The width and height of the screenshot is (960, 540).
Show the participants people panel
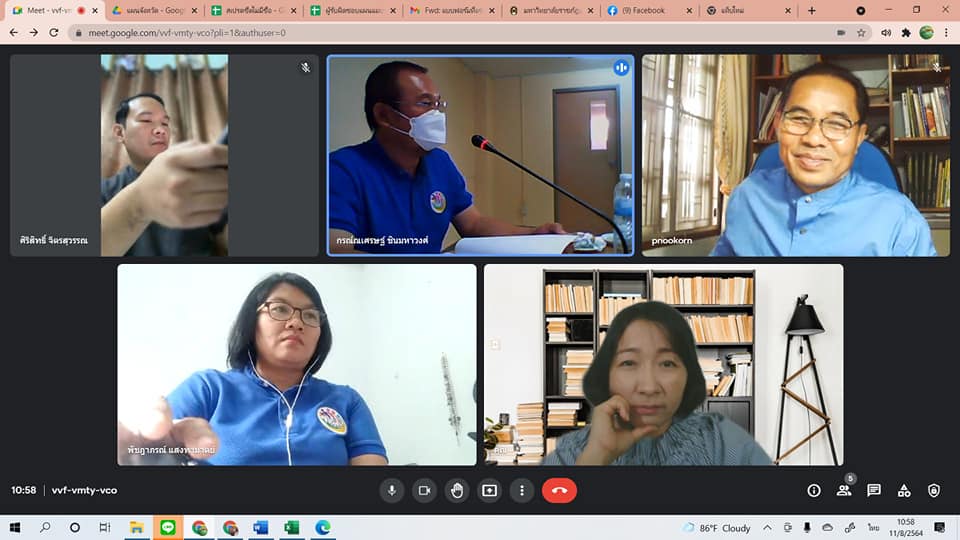click(x=844, y=490)
